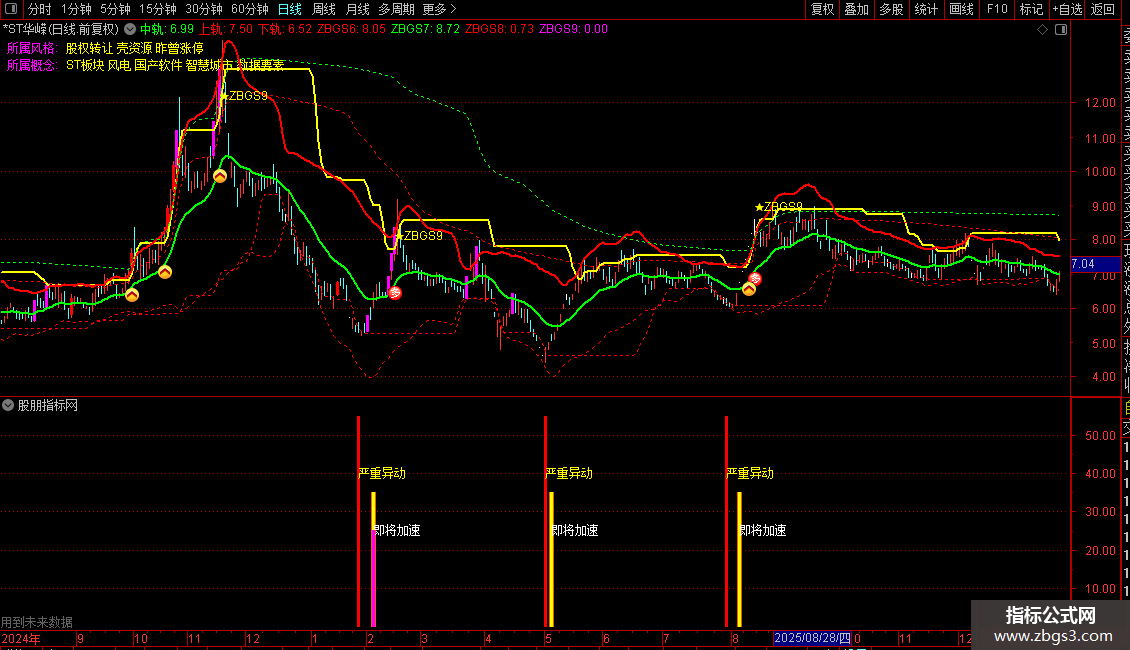Click the 标记 mark button
The width and height of the screenshot is (1130, 650).
click(x=1031, y=9)
